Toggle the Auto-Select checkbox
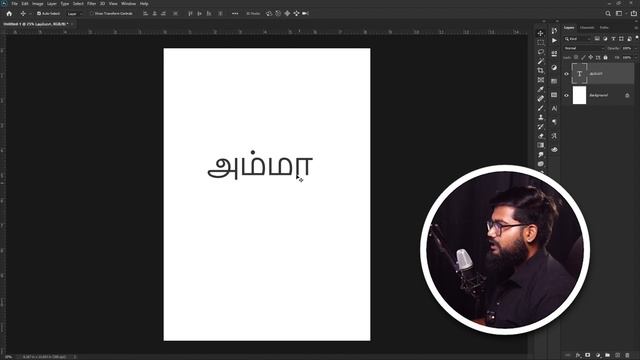Viewport: 640px width, 360px height. 39,13
